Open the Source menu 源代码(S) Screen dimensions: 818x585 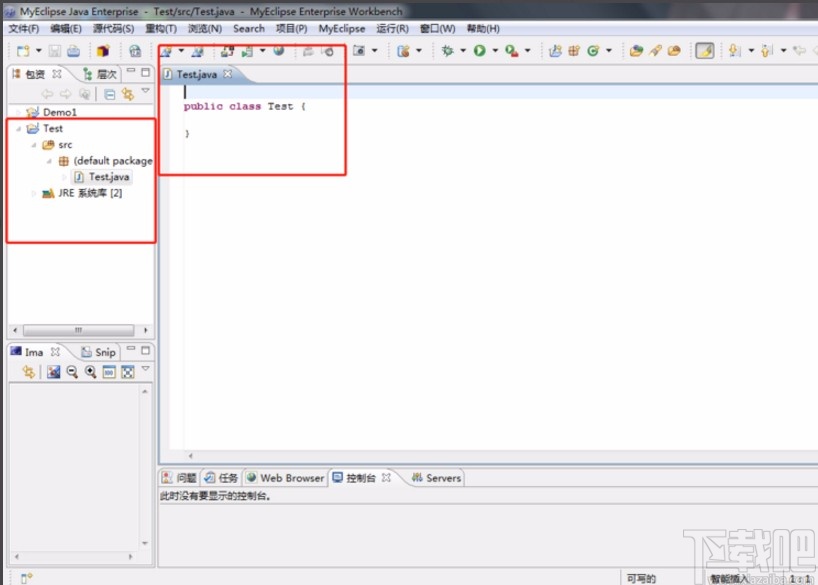(113, 29)
